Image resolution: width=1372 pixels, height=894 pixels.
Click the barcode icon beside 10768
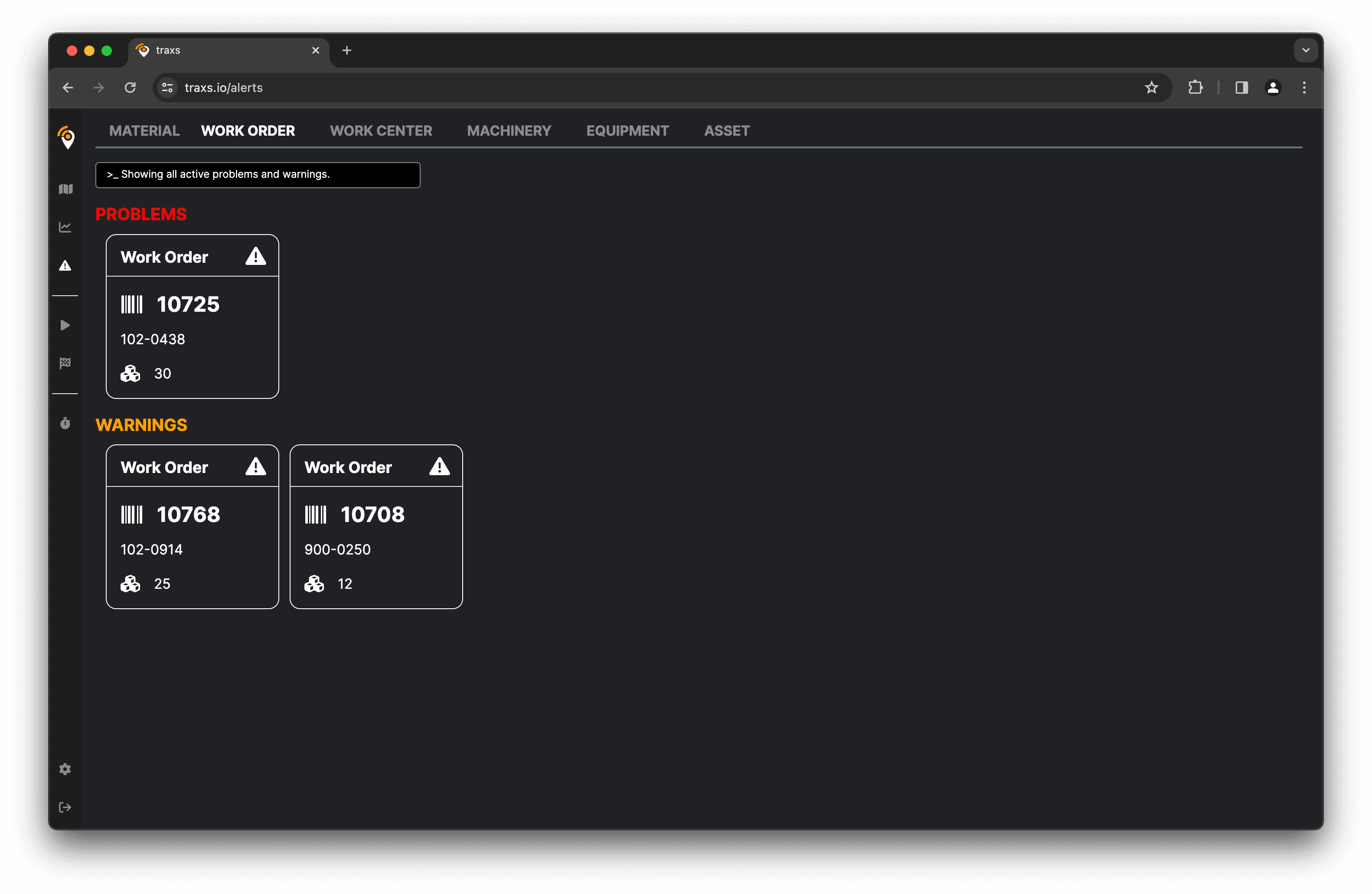[x=131, y=514]
